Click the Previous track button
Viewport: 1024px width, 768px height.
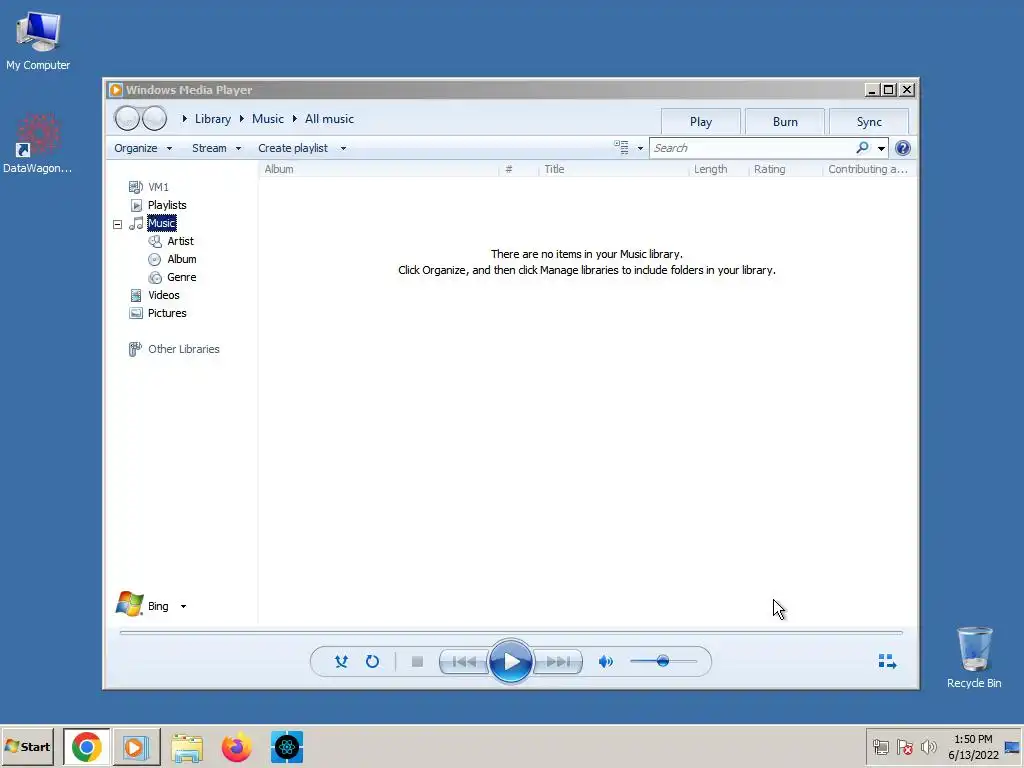(x=464, y=662)
